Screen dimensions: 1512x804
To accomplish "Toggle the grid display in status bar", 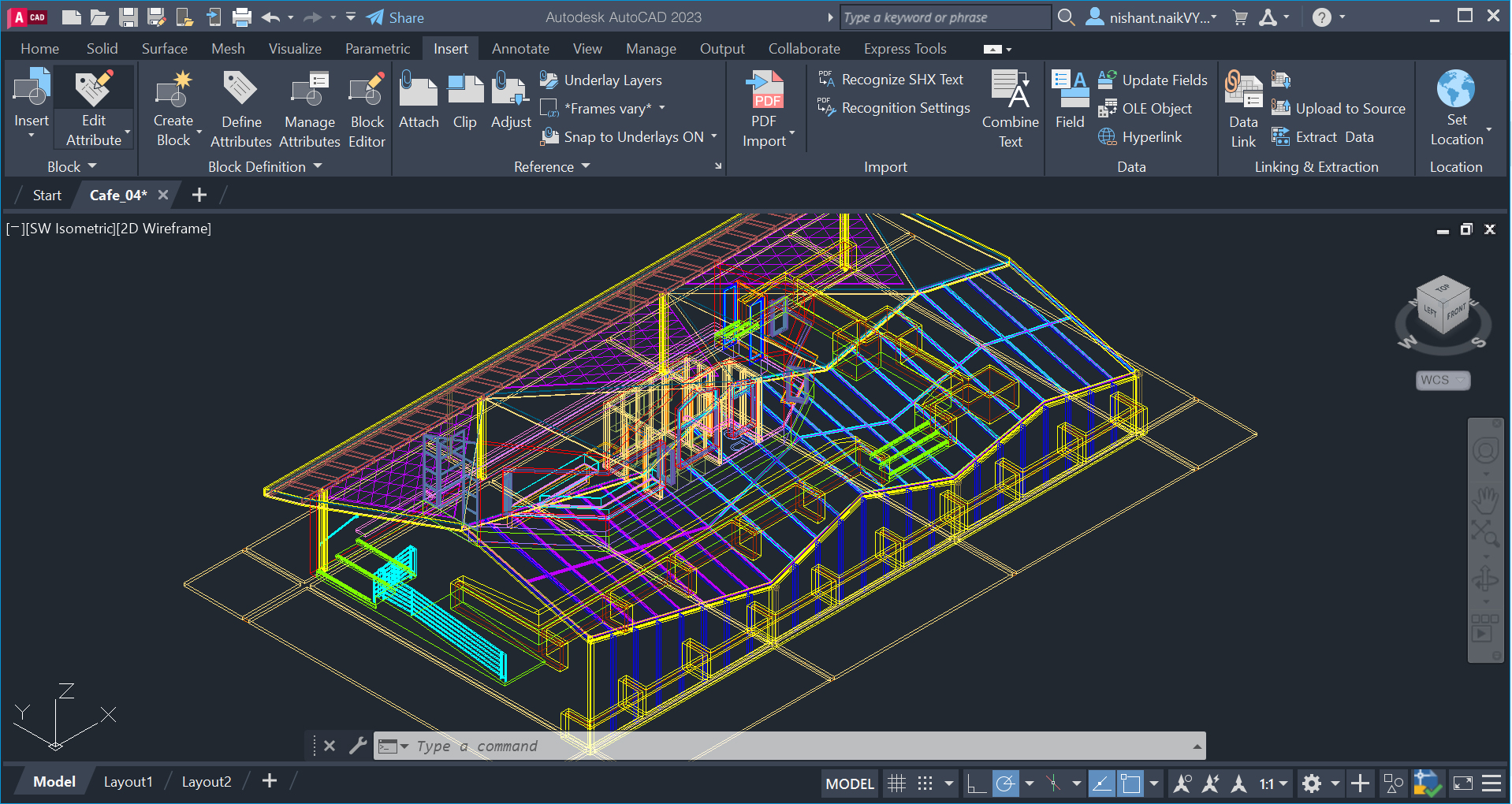I will click(x=896, y=783).
